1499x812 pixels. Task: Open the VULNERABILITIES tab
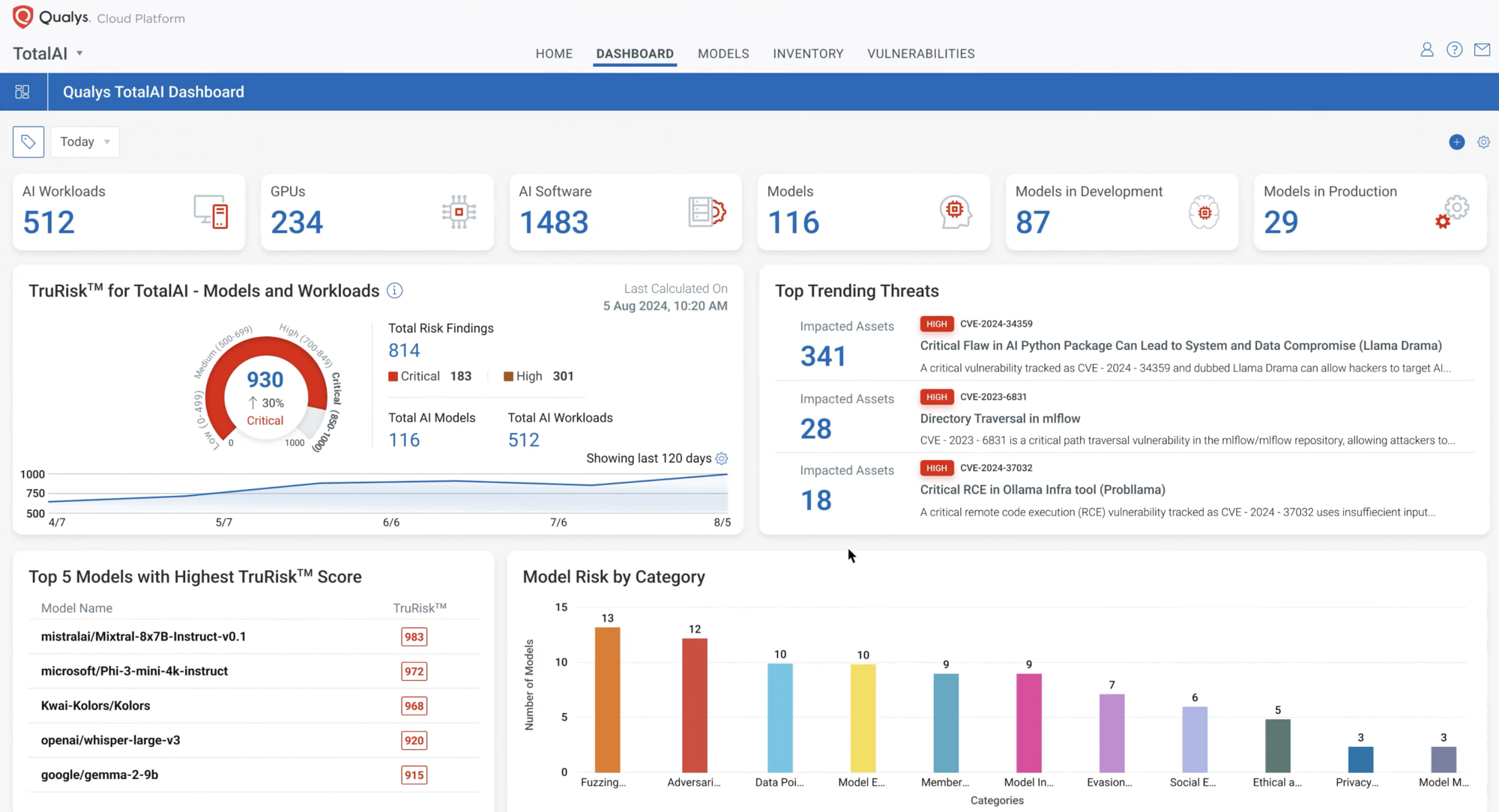tap(920, 53)
